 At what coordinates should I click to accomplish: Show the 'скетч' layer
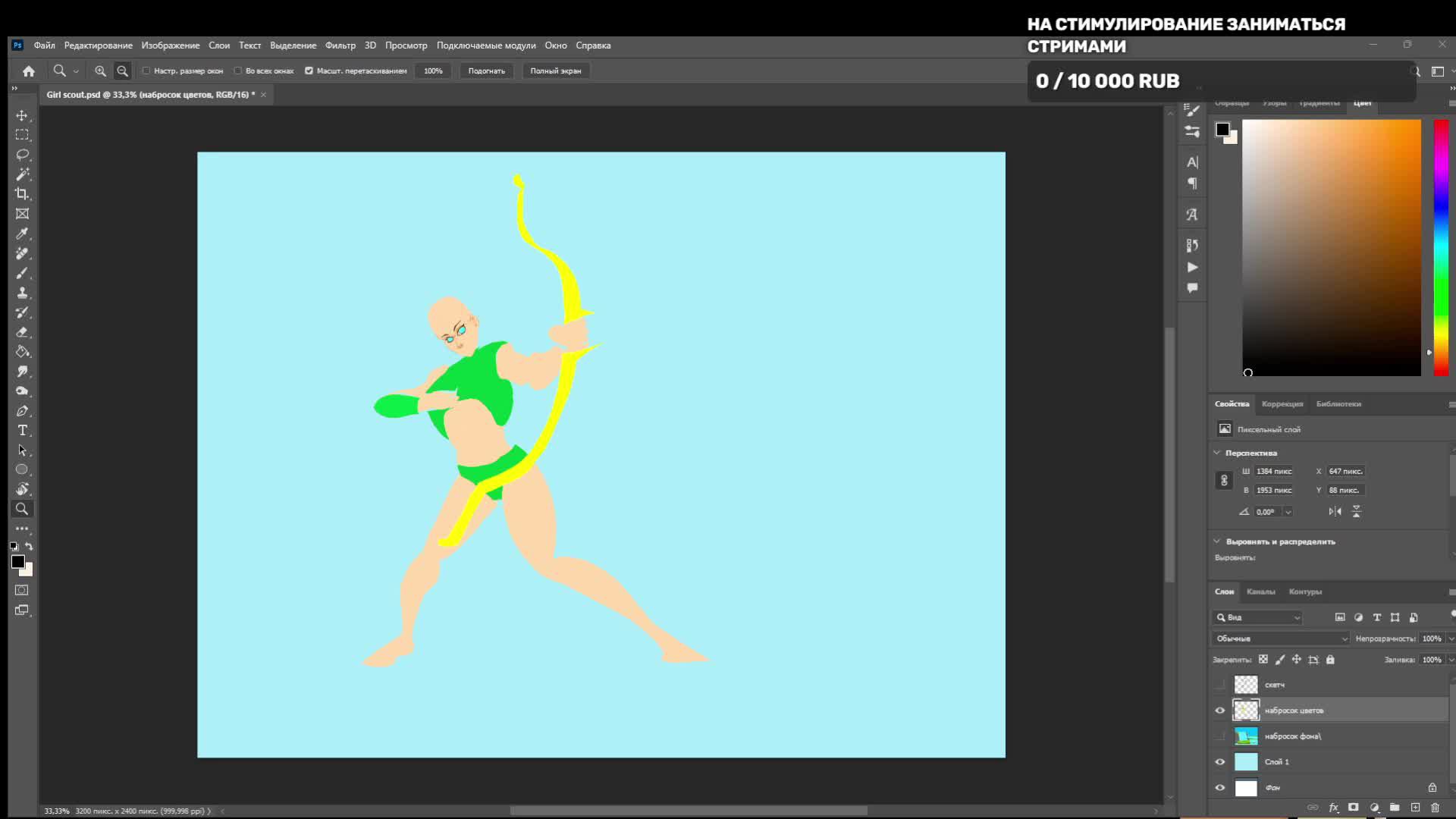pos(1220,685)
